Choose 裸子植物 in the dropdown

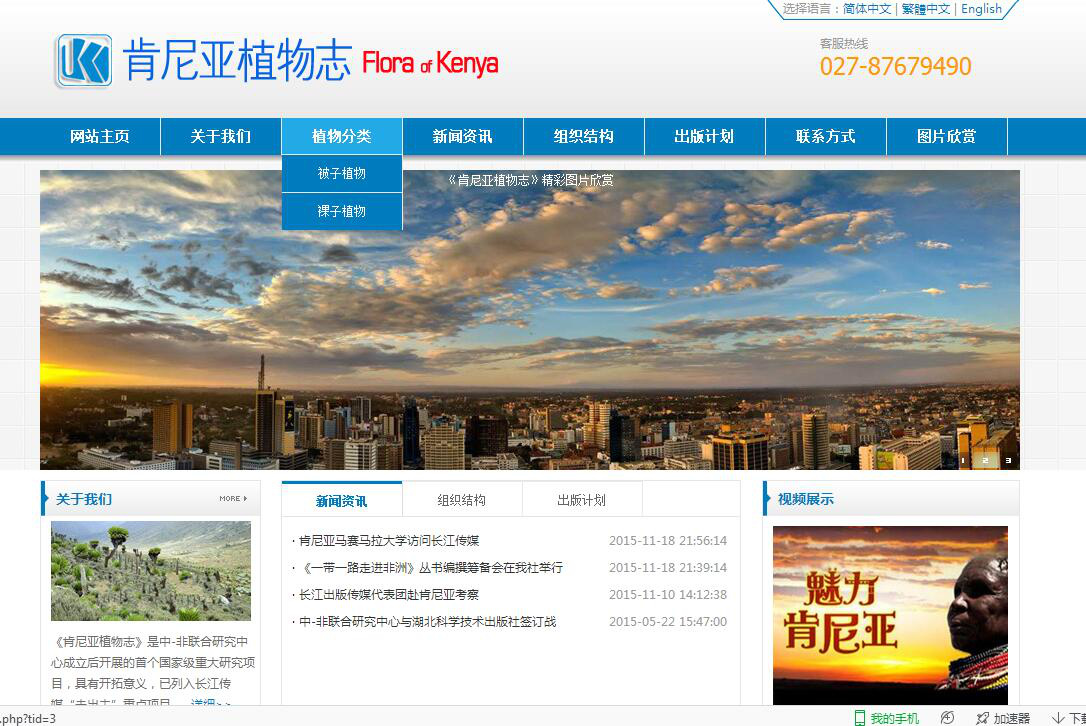pos(342,212)
